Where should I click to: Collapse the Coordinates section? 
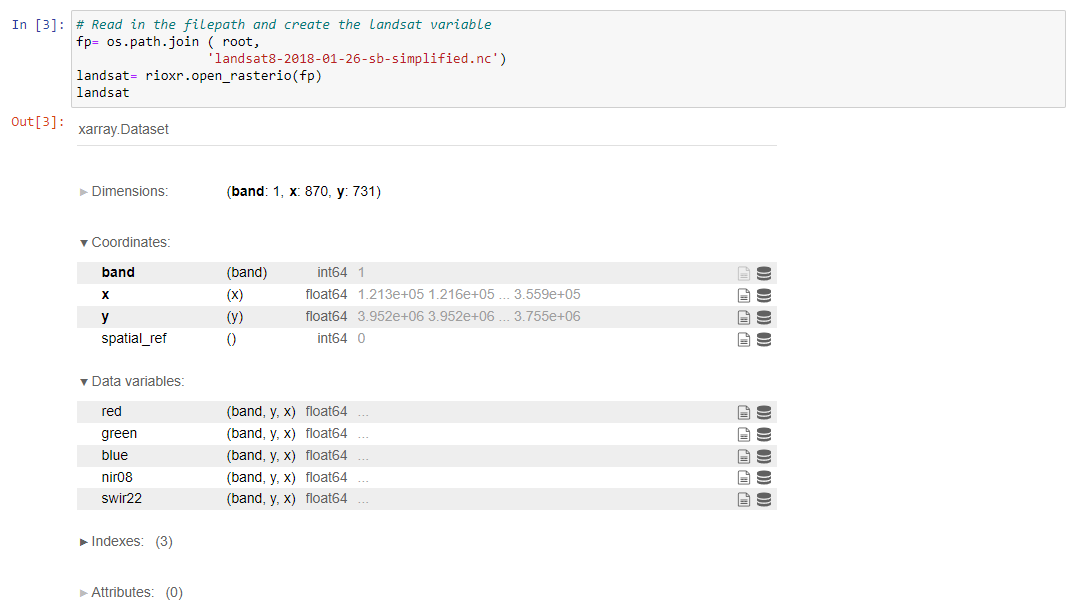click(x=130, y=242)
